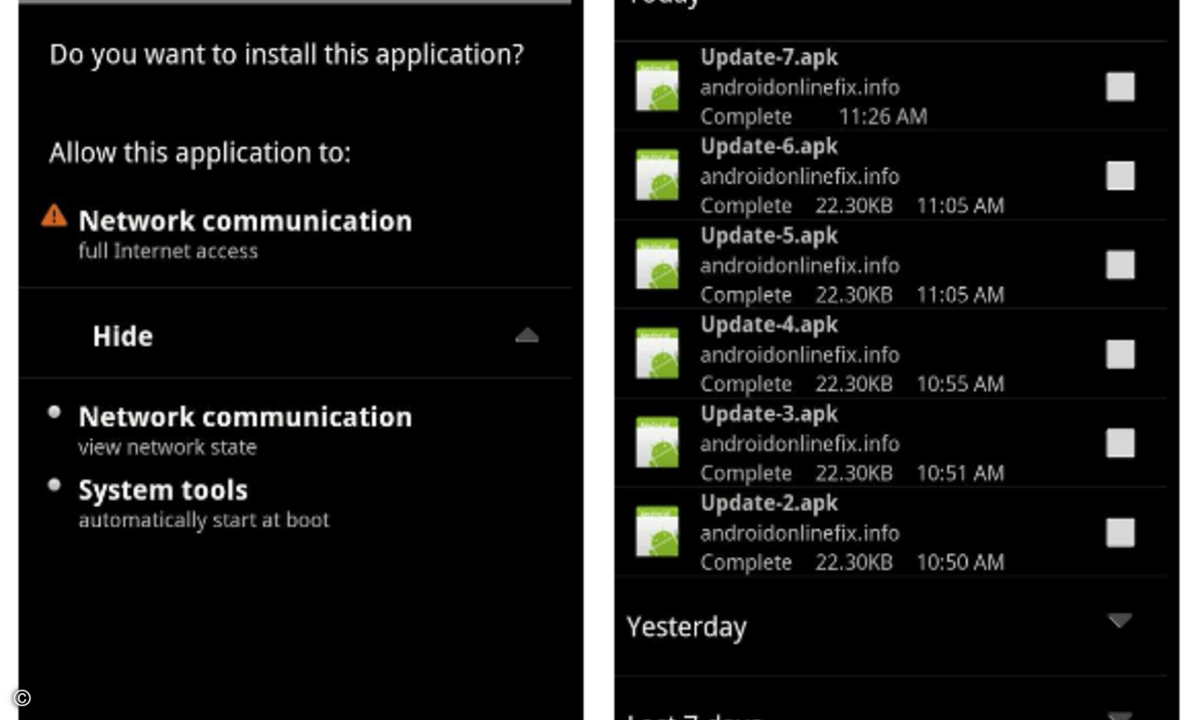
Task: Click the Update-3.apk Android file icon
Action: (x=657, y=442)
